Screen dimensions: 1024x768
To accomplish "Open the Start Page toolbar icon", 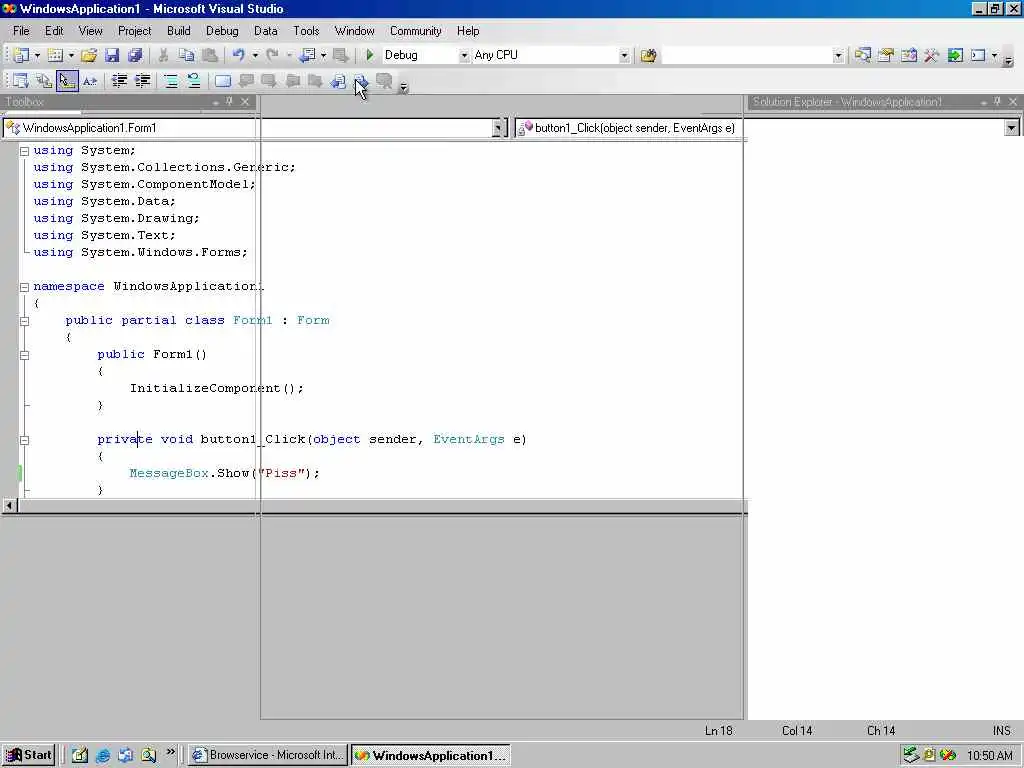I will click(x=955, y=56).
